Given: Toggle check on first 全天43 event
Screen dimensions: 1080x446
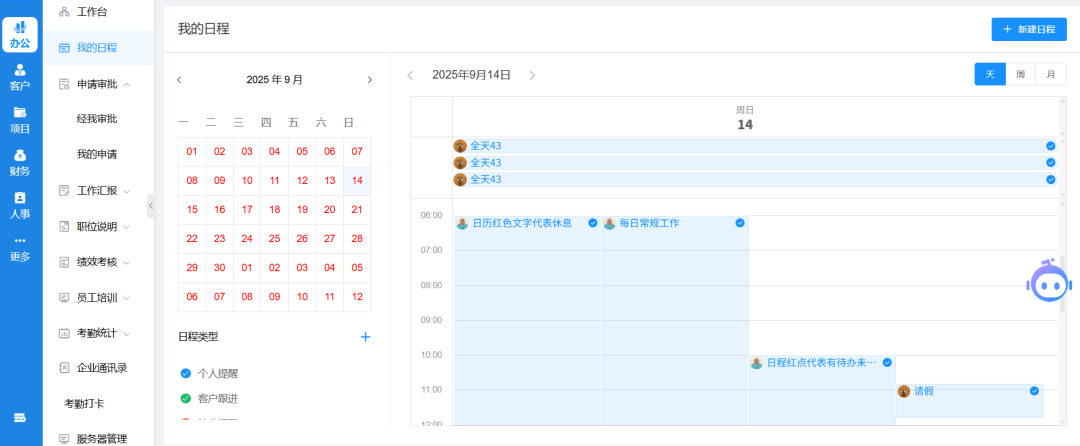Looking at the screenshot, I should [x=1050, y=146].
